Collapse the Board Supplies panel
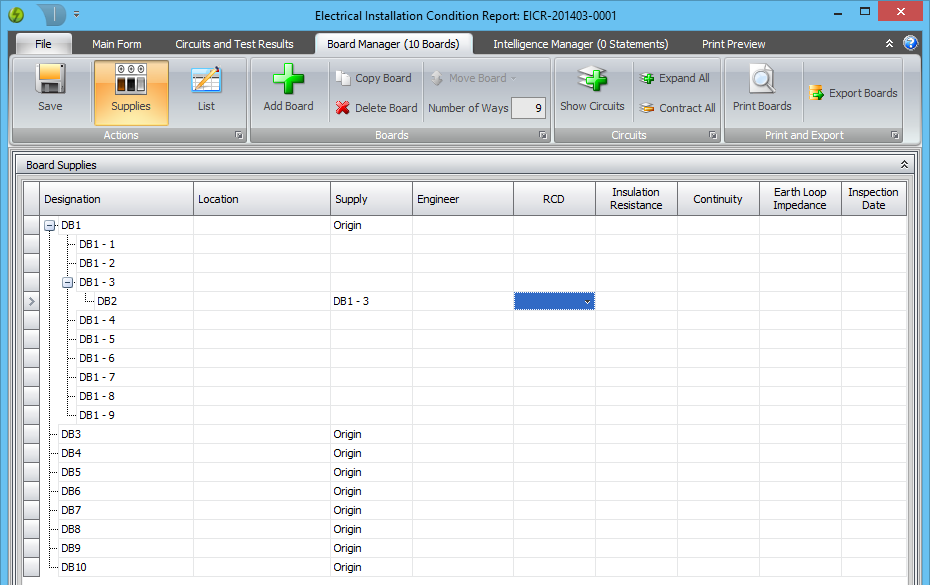Viewport: 930px width, 585px height. click(904, 165)
